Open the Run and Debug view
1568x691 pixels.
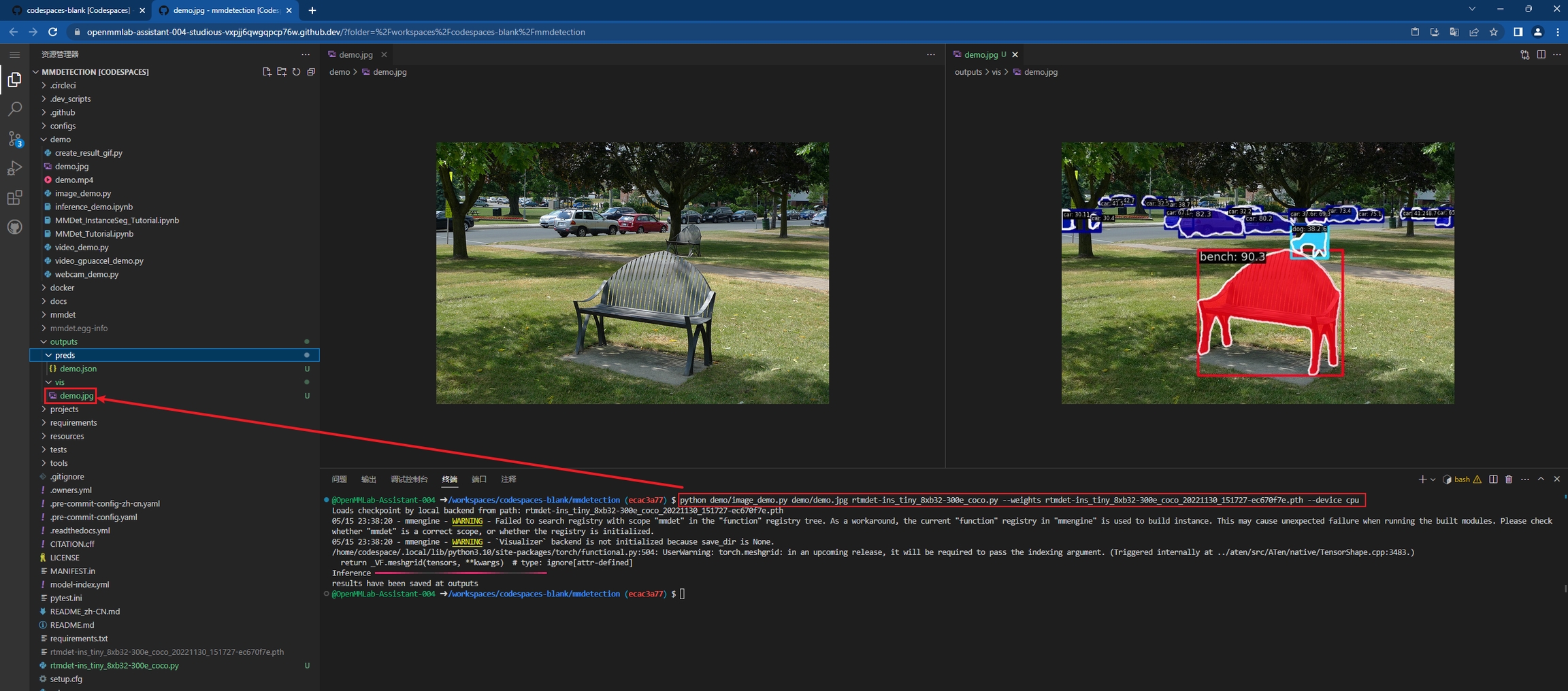[14, 169]
